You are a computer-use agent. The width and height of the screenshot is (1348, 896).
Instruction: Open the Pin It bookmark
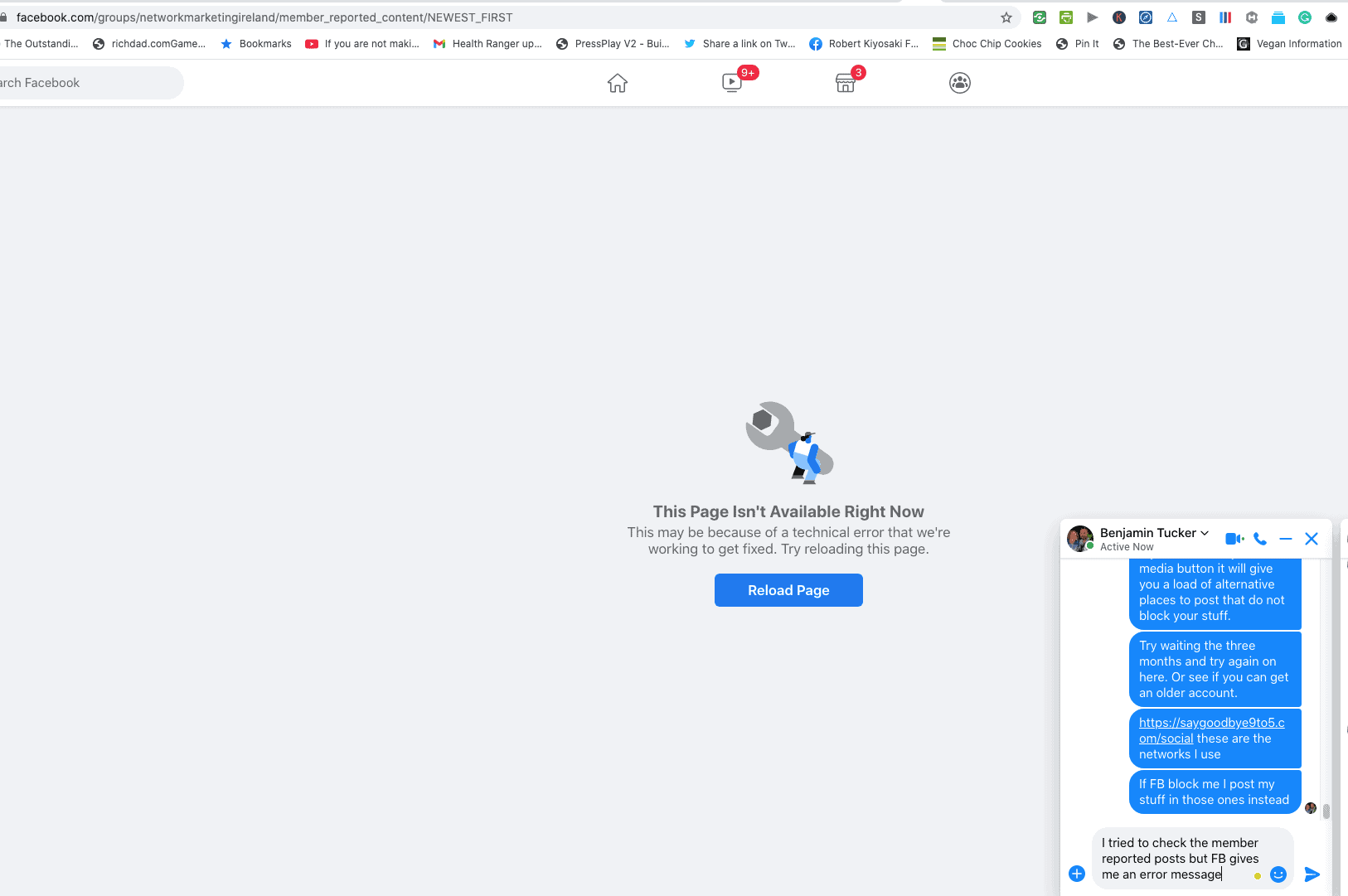click(1078, 44)
